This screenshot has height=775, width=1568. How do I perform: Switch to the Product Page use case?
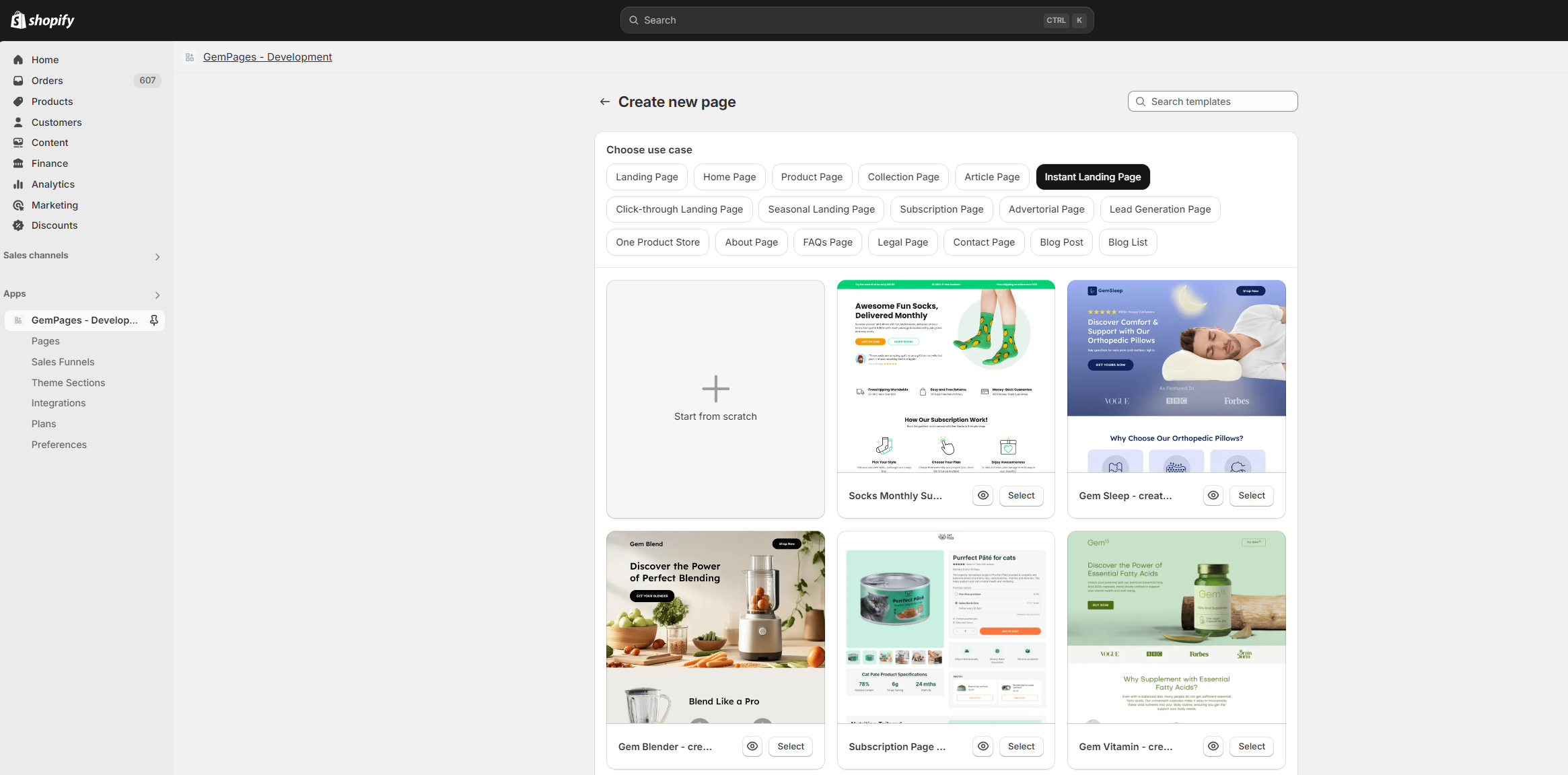coord(812,176)
